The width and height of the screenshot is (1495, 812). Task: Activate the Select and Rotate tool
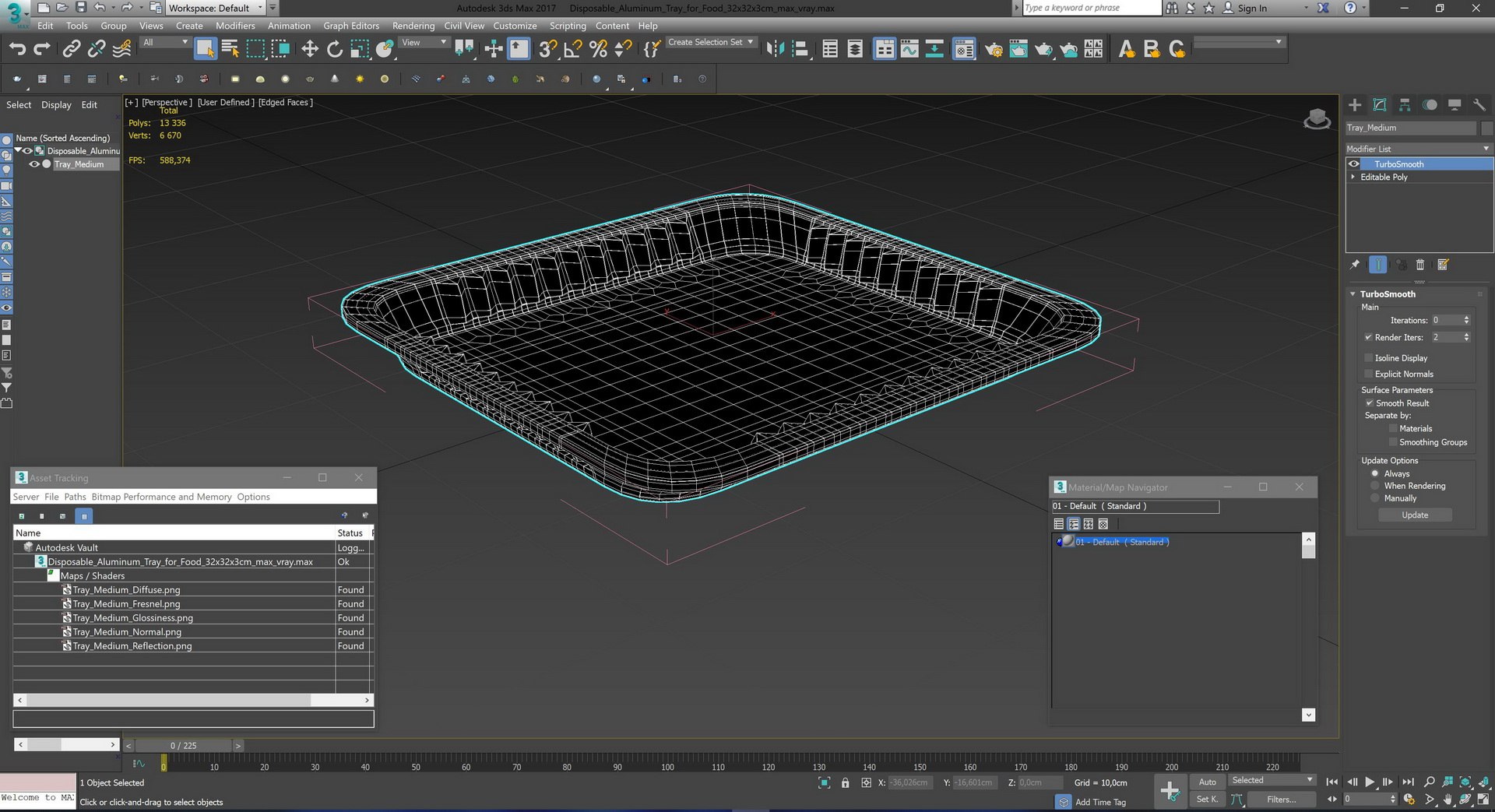pyautogui.click(x=335, y=50)
